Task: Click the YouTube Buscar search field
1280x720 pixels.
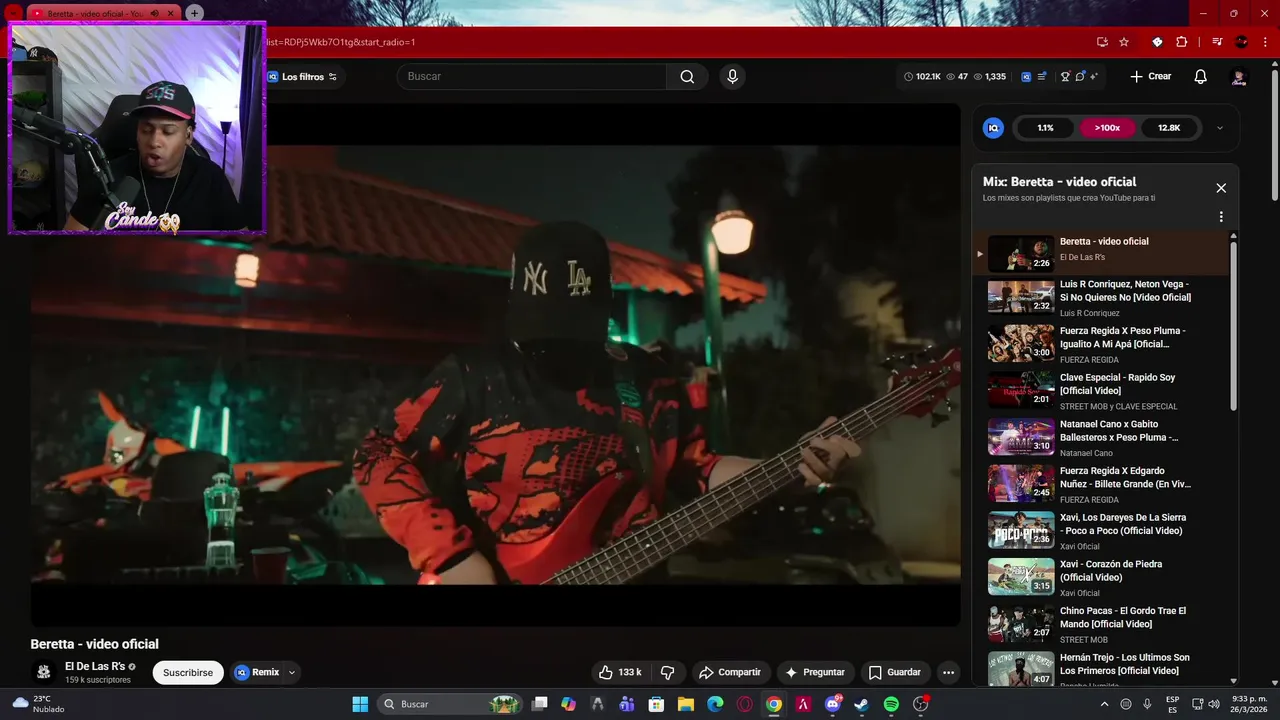Action: click(x=531, y=77)
